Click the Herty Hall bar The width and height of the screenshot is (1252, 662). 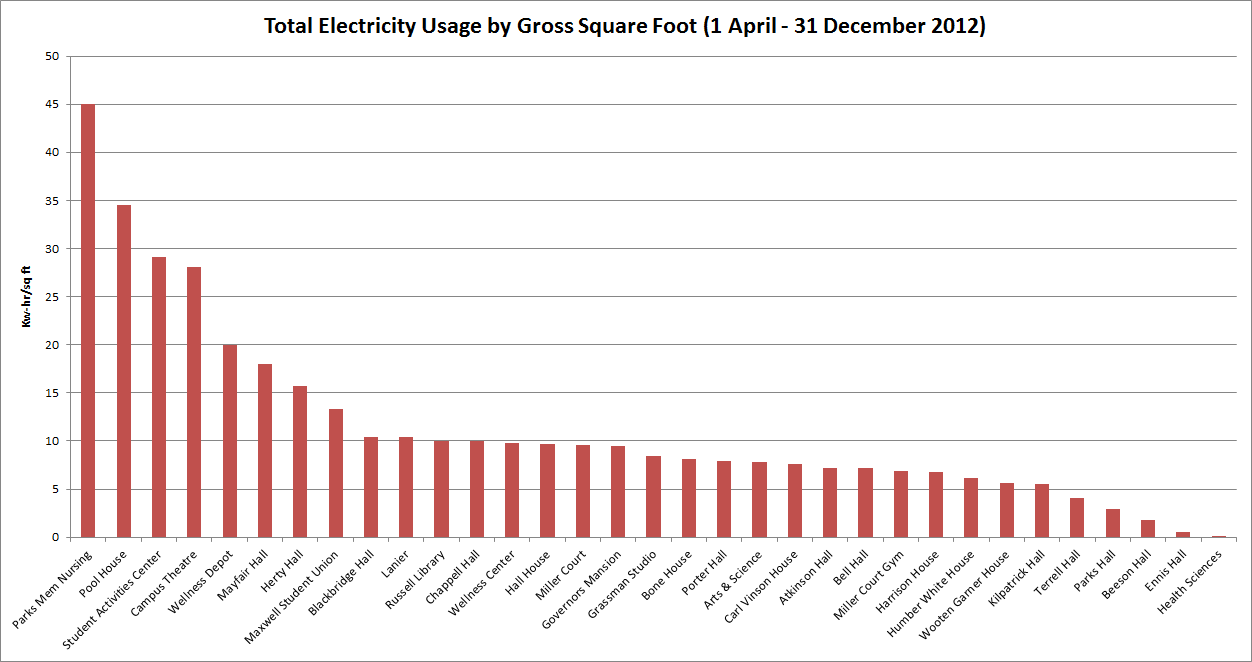300,461
